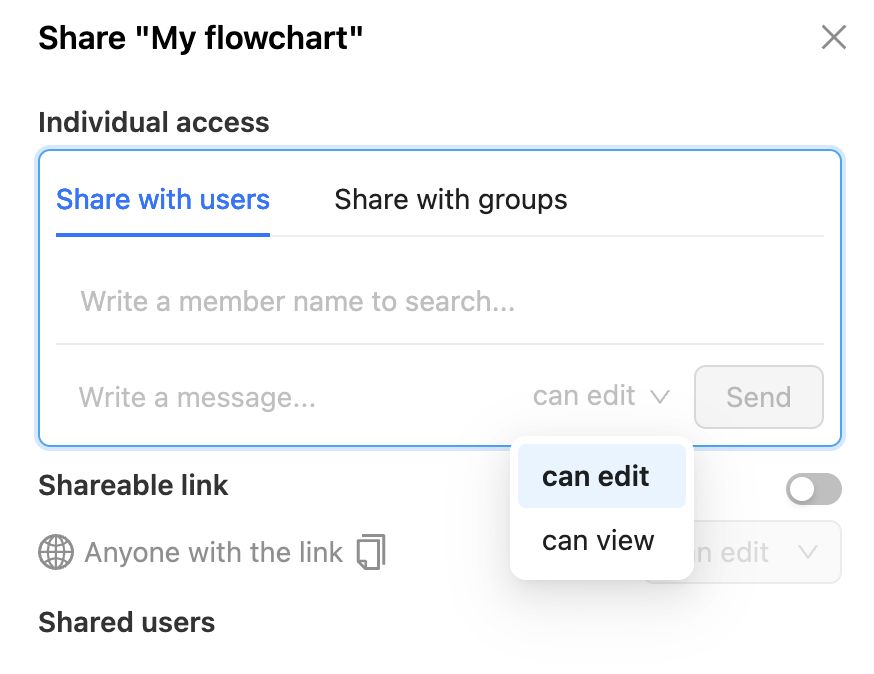Click the chevron in the link permission box

[808, 552]
